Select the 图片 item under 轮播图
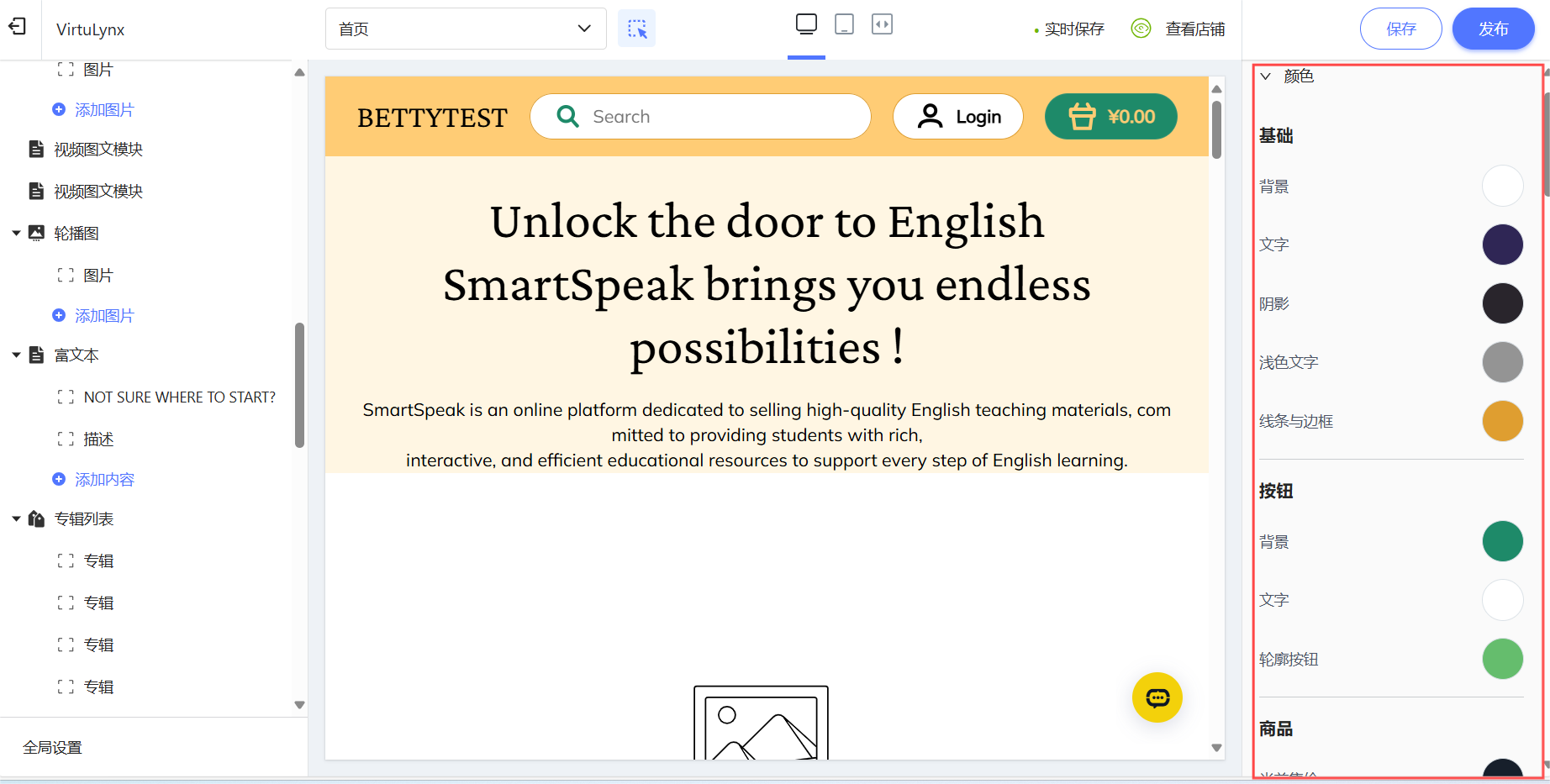The width and height of the screenshot is (1550, 784). click(98, 276)
